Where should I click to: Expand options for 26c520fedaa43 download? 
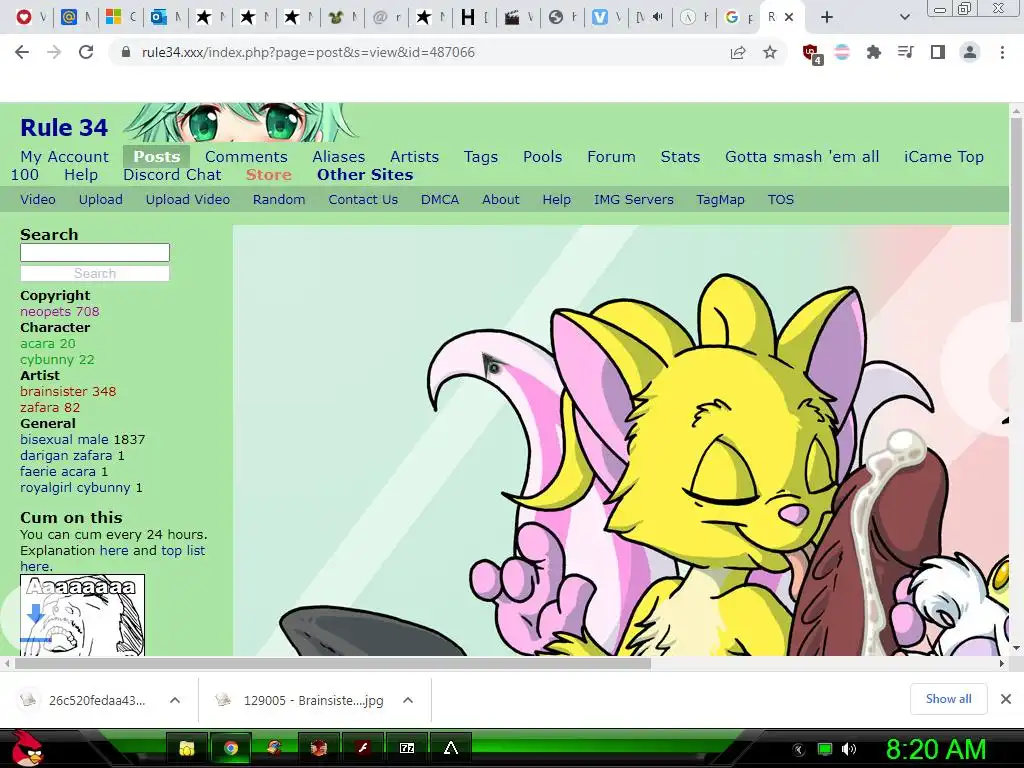point(175,700)
